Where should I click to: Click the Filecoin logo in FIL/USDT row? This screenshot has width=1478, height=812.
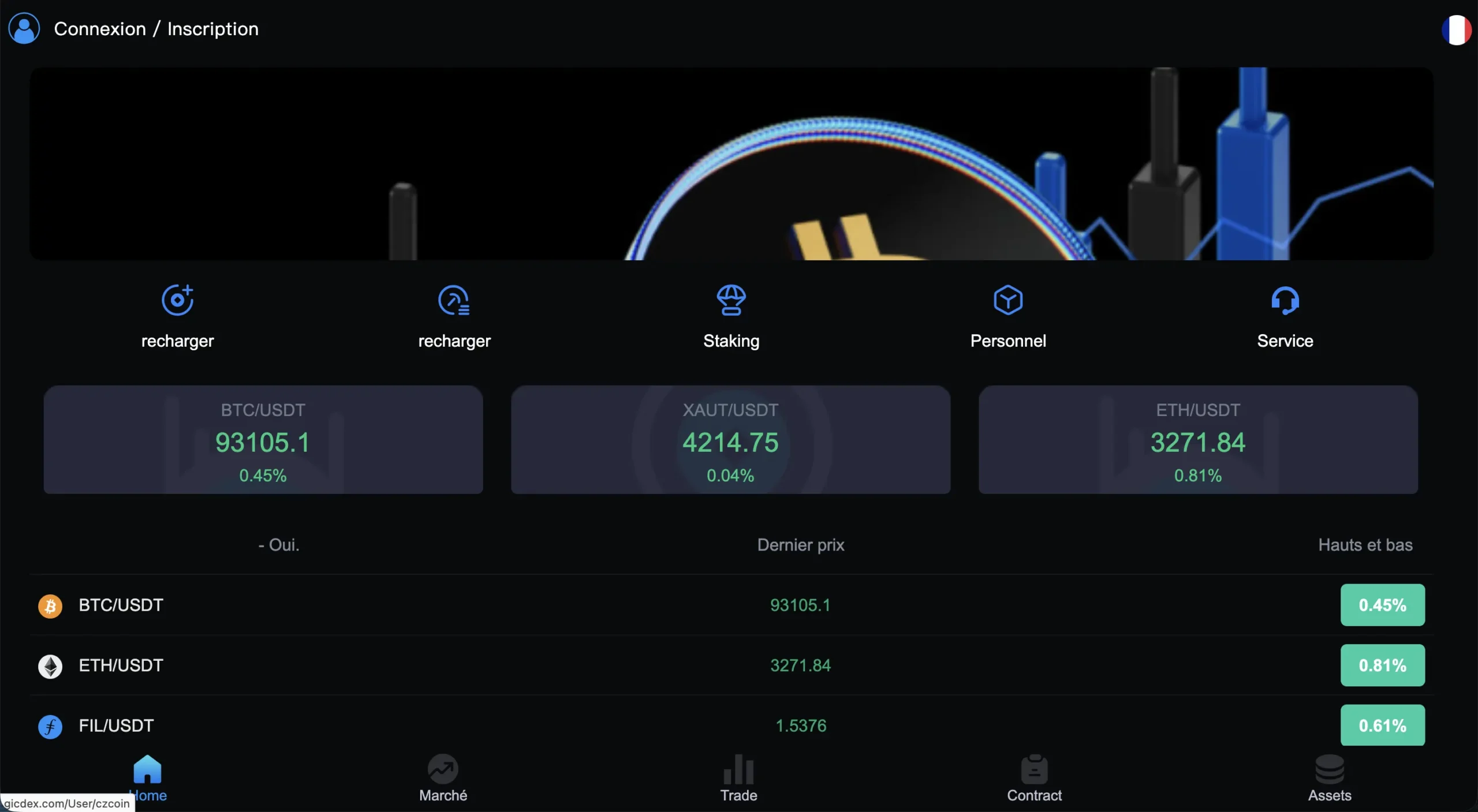[x=50, y=726]
